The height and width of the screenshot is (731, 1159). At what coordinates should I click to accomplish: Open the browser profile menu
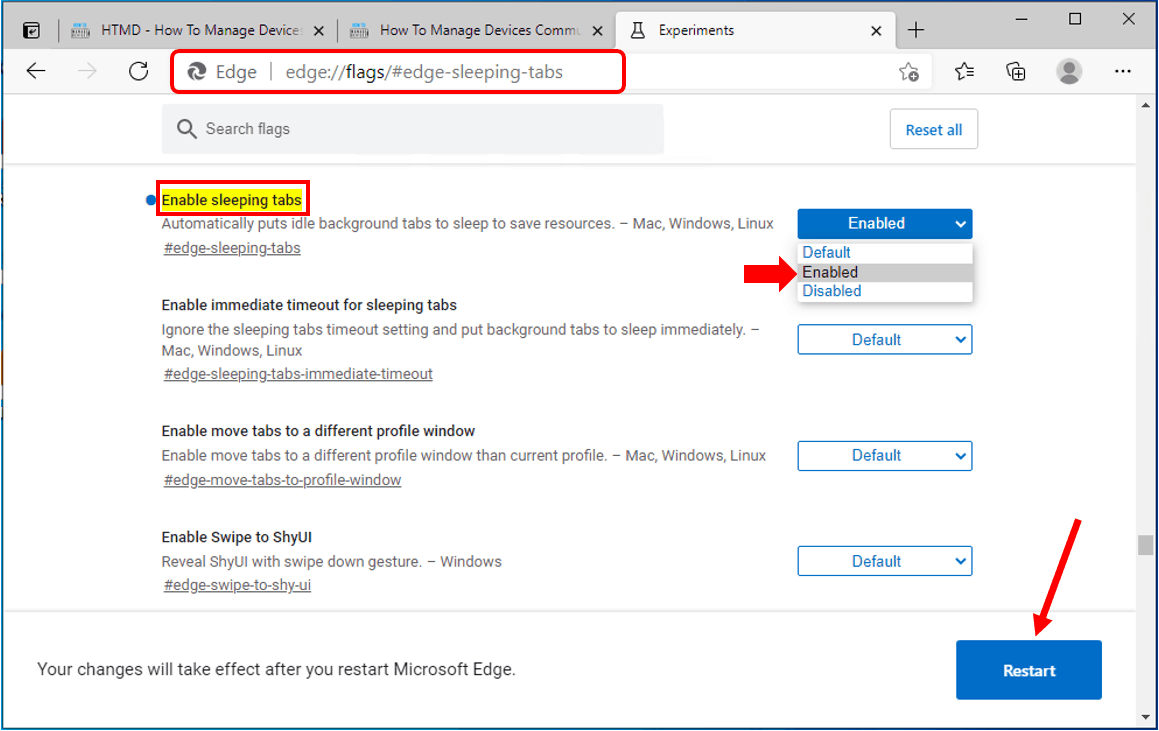(1069, 71)
